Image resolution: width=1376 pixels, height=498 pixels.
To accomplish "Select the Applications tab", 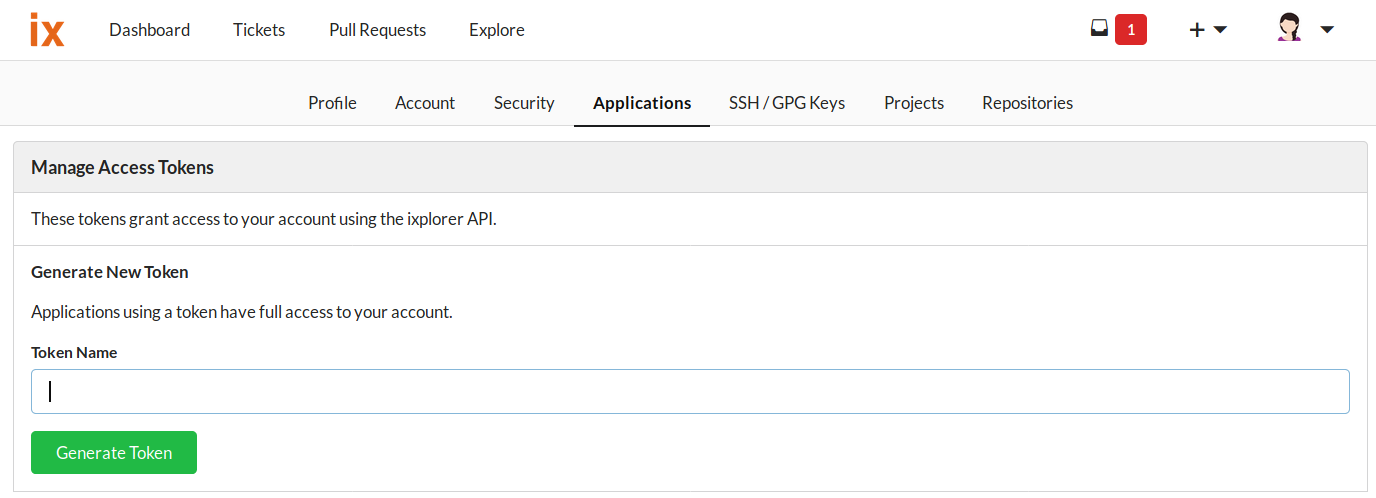I will pyautogui.click(x=642, y=103).
